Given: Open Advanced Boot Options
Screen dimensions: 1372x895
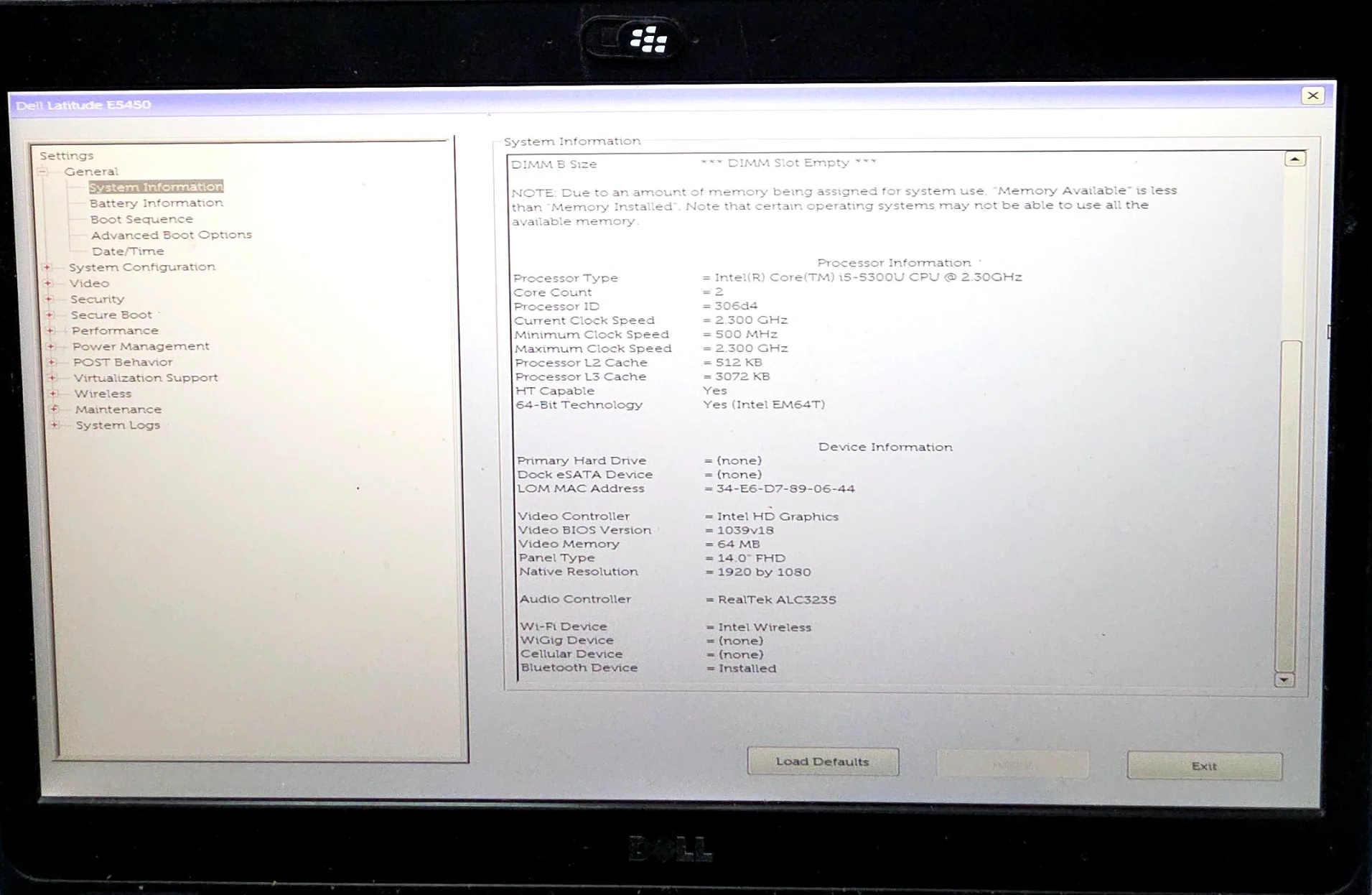Looking at the screenshot, I should (x=172, y=235).
